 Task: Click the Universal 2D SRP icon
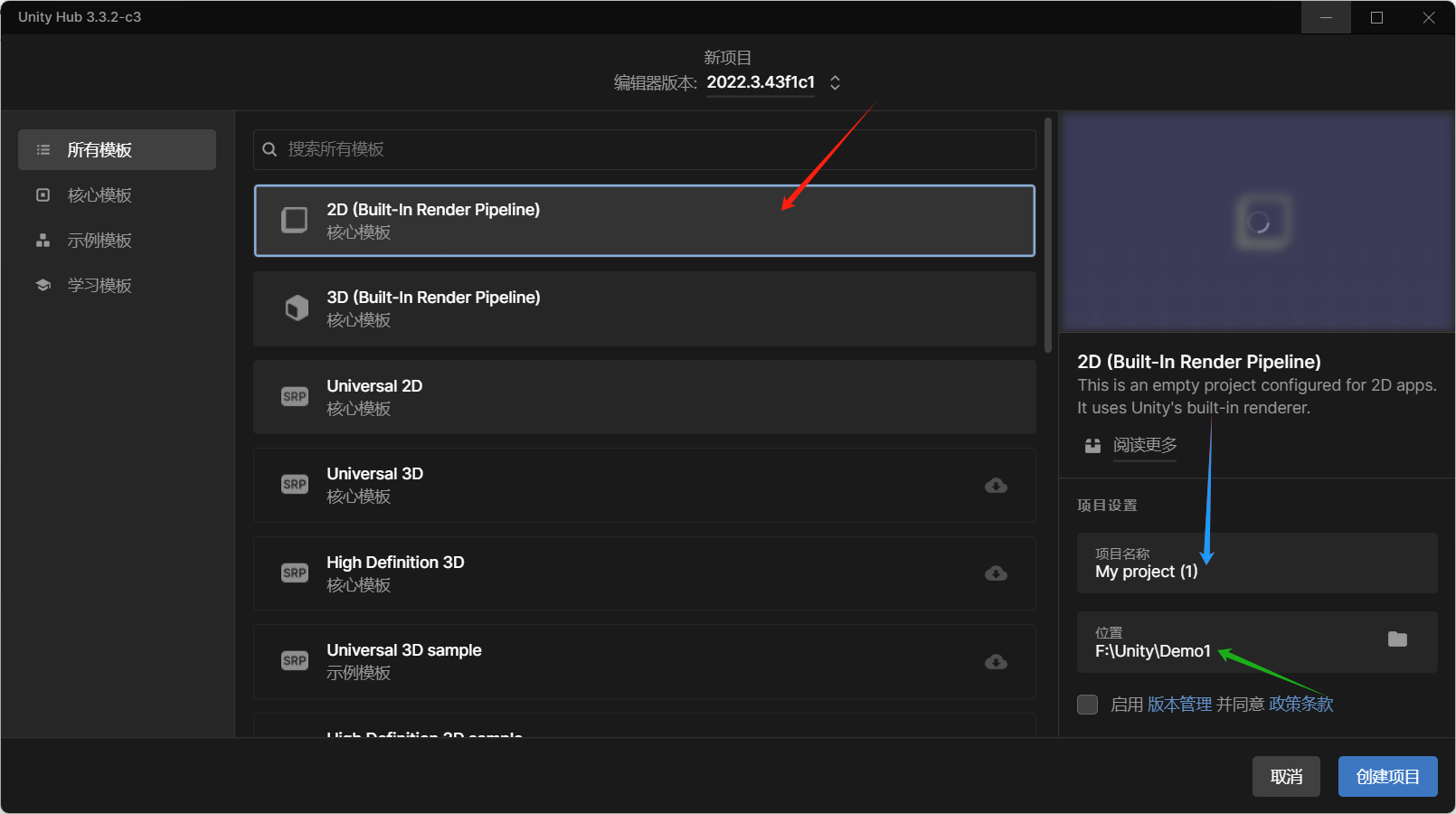tap(295, 396)
